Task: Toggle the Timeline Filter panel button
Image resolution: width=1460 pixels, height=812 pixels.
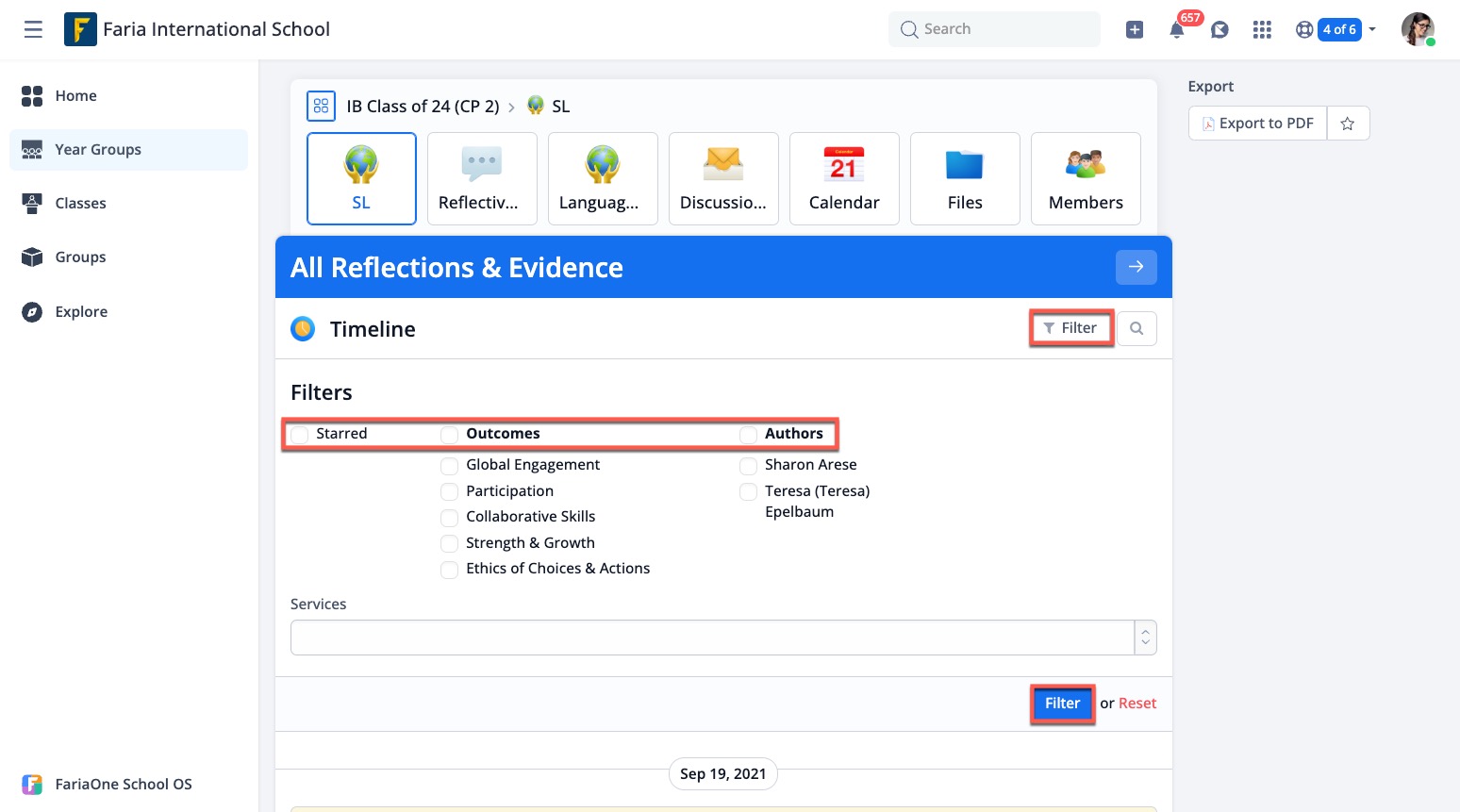Action: (1070, 328)
